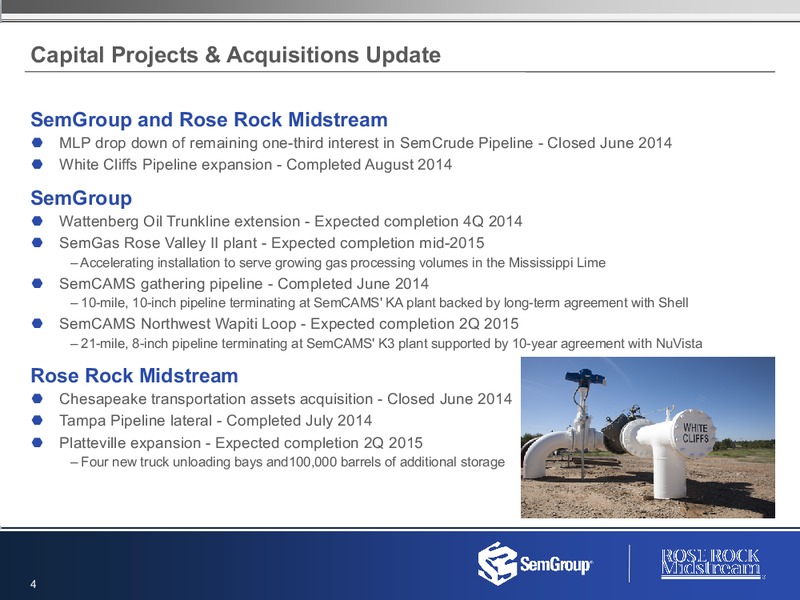Click sub-point on four new truck unloading bays
The image size is (800, 600).
click(x=288, y=462)
